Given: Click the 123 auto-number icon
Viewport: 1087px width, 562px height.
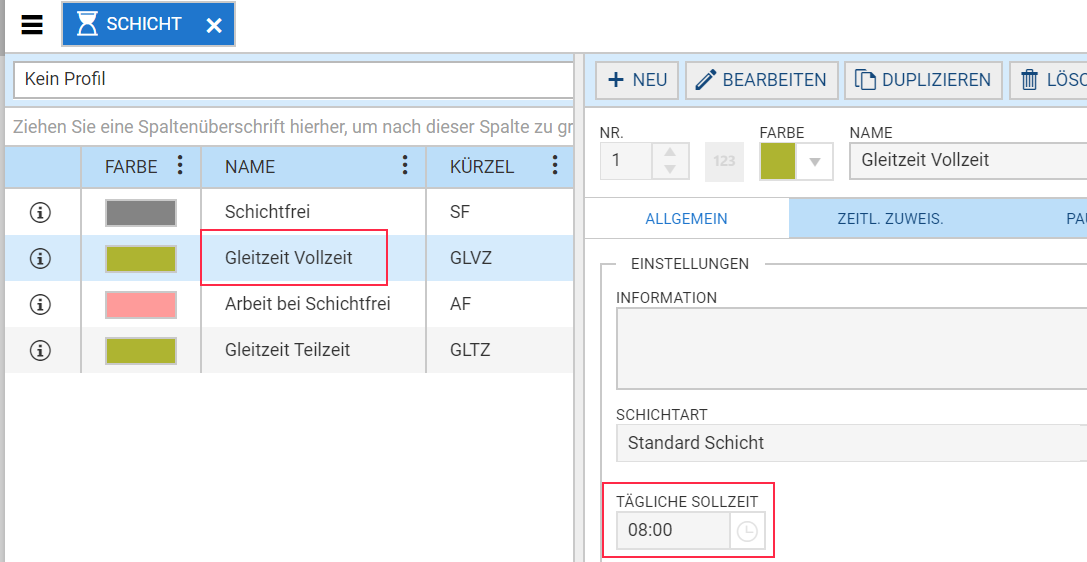Looking at the screenshot, I should tap(724, 162).
